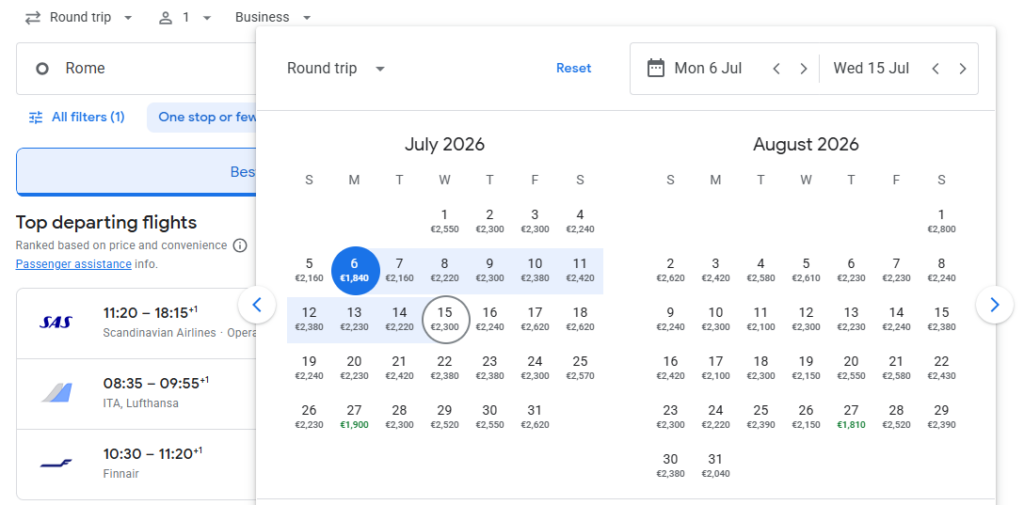Select August 30 priced €2,380

point(671,466)
